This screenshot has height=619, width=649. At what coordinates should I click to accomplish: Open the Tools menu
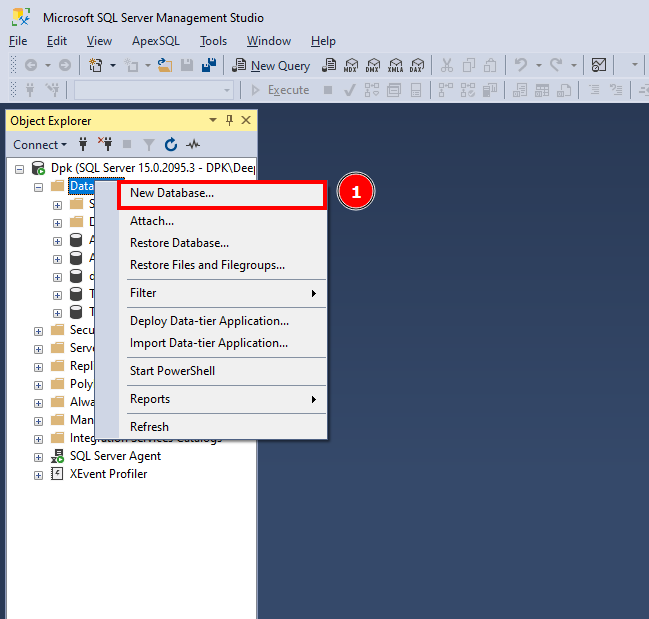(214, 41)
